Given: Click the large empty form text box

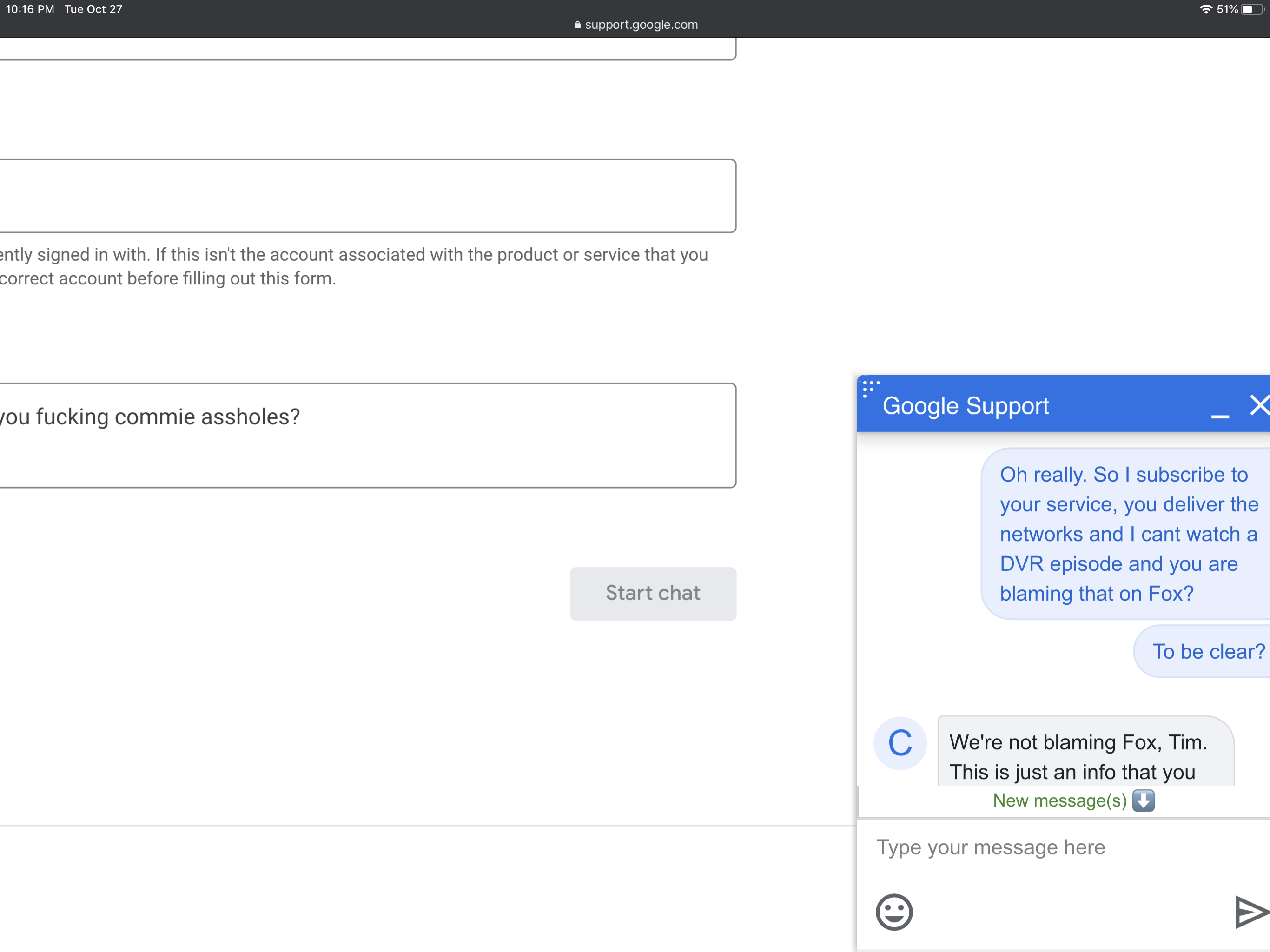Looking at the screenshot, I should coord(367,196).
